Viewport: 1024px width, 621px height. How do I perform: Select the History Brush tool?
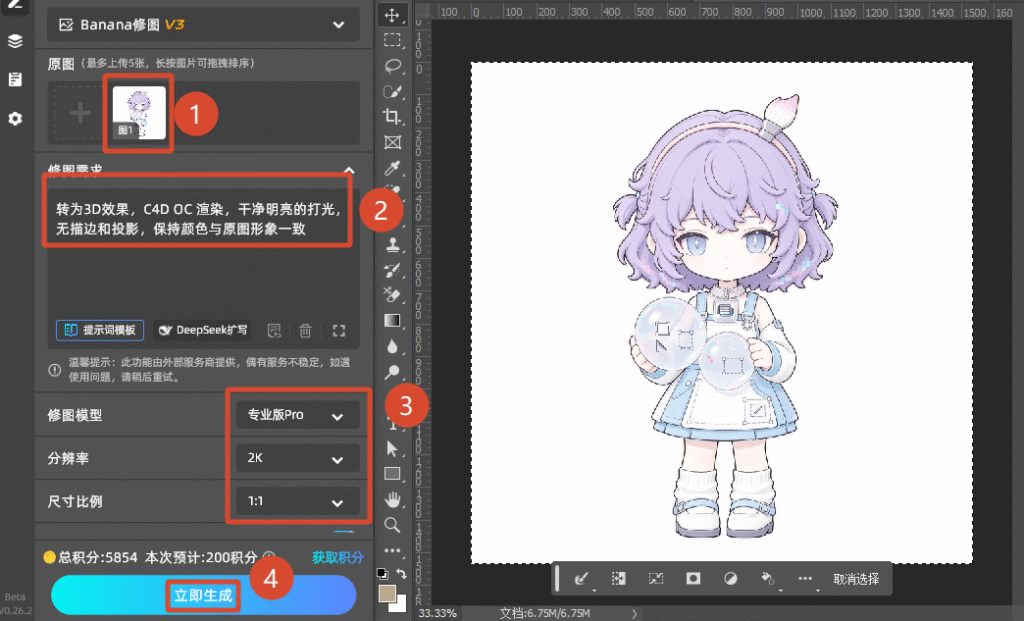click(x=392, y=270)
